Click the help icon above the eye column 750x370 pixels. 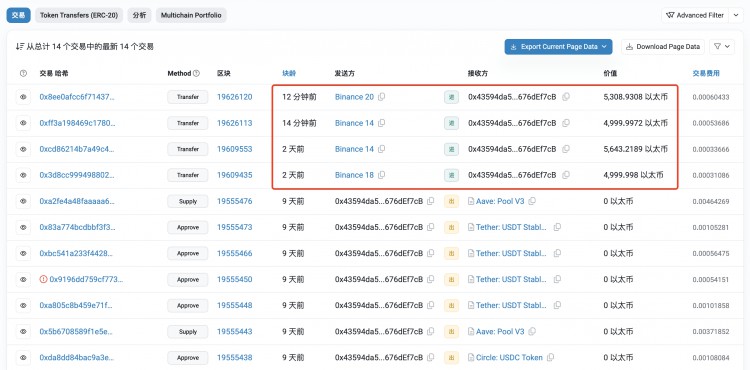[23, 73]
